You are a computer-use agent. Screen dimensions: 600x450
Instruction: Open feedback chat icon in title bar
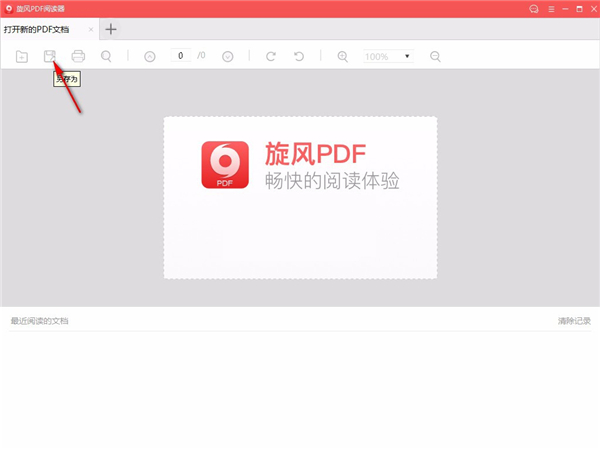click(x=534, y=9)
